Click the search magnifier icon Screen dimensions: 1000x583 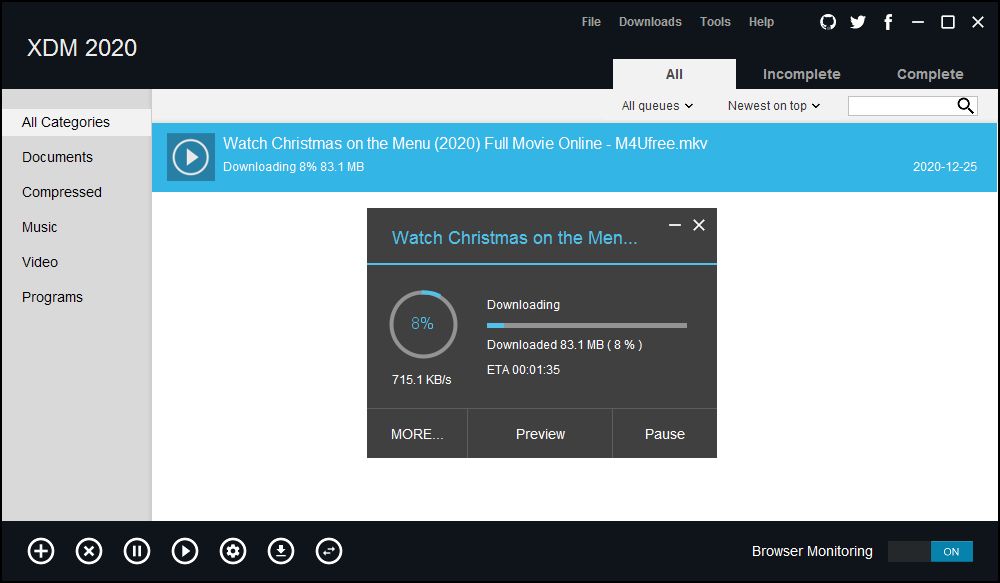pyautogui.click(x=966, y=106)
